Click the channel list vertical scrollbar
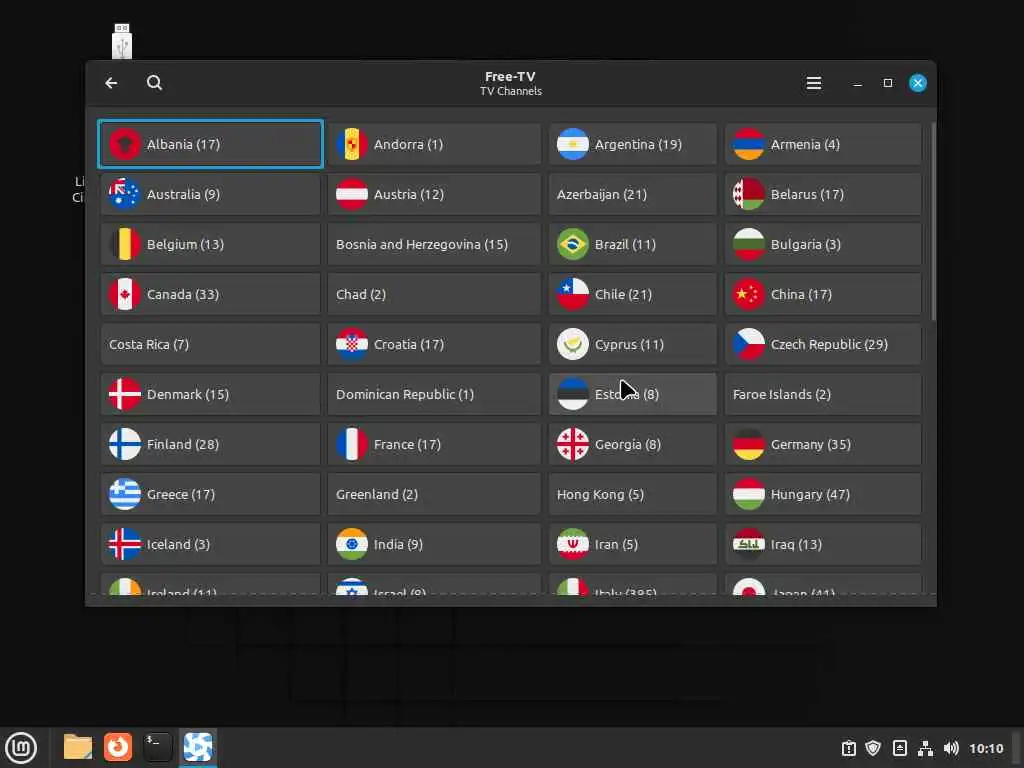Screen dimensions: 1024x768 933,221
